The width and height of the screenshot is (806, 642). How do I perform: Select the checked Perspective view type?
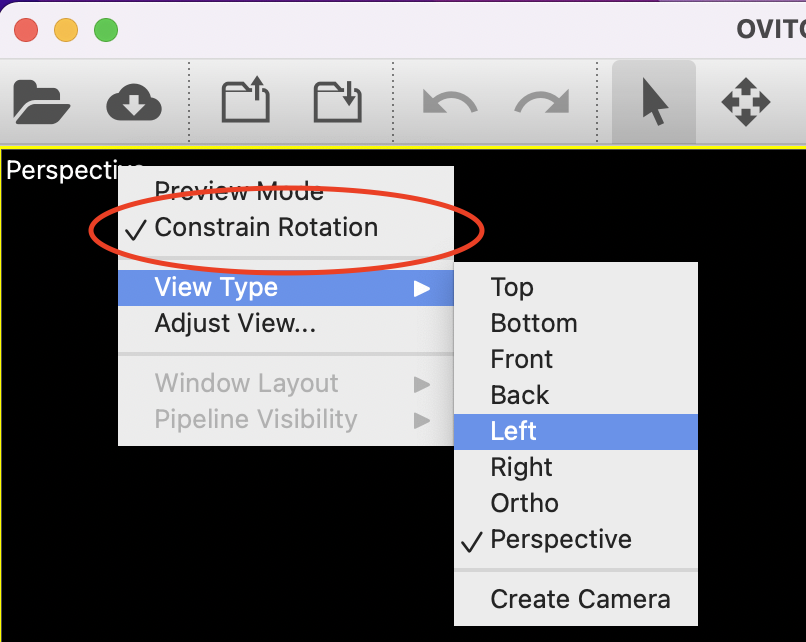[x=561, y=540]
